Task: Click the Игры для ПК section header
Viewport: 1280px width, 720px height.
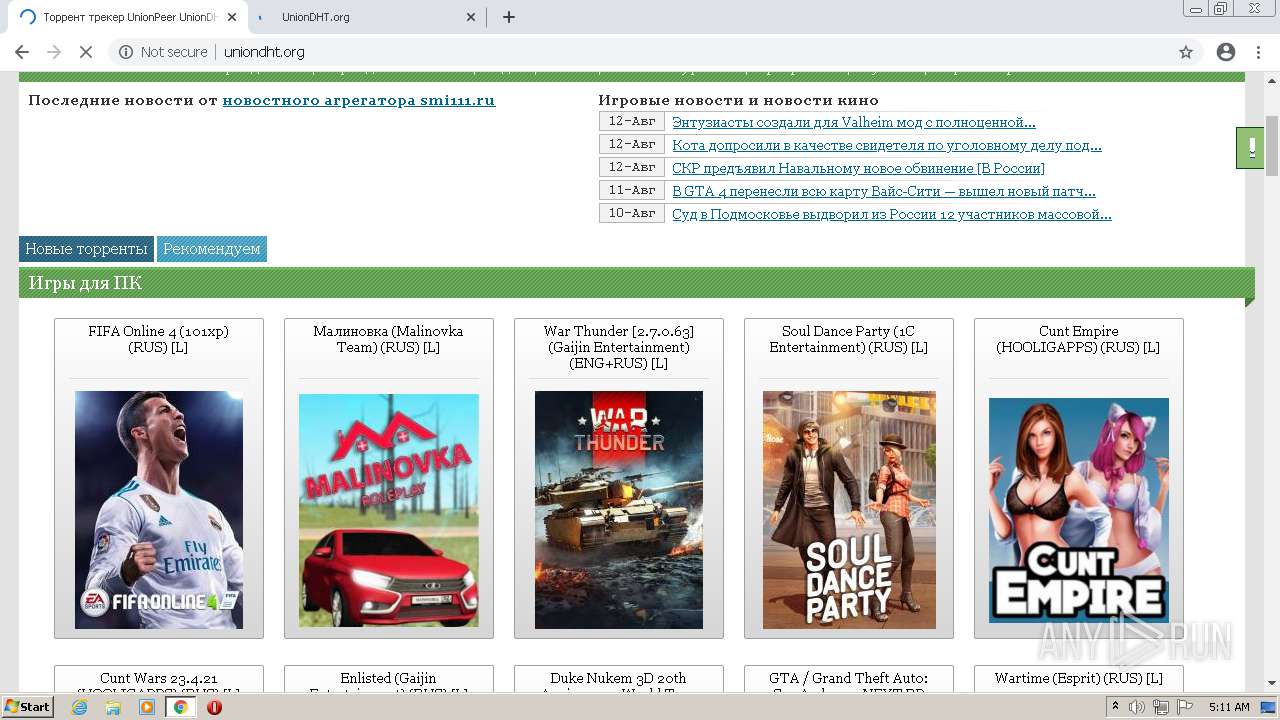Action: [x=636, y=283]
